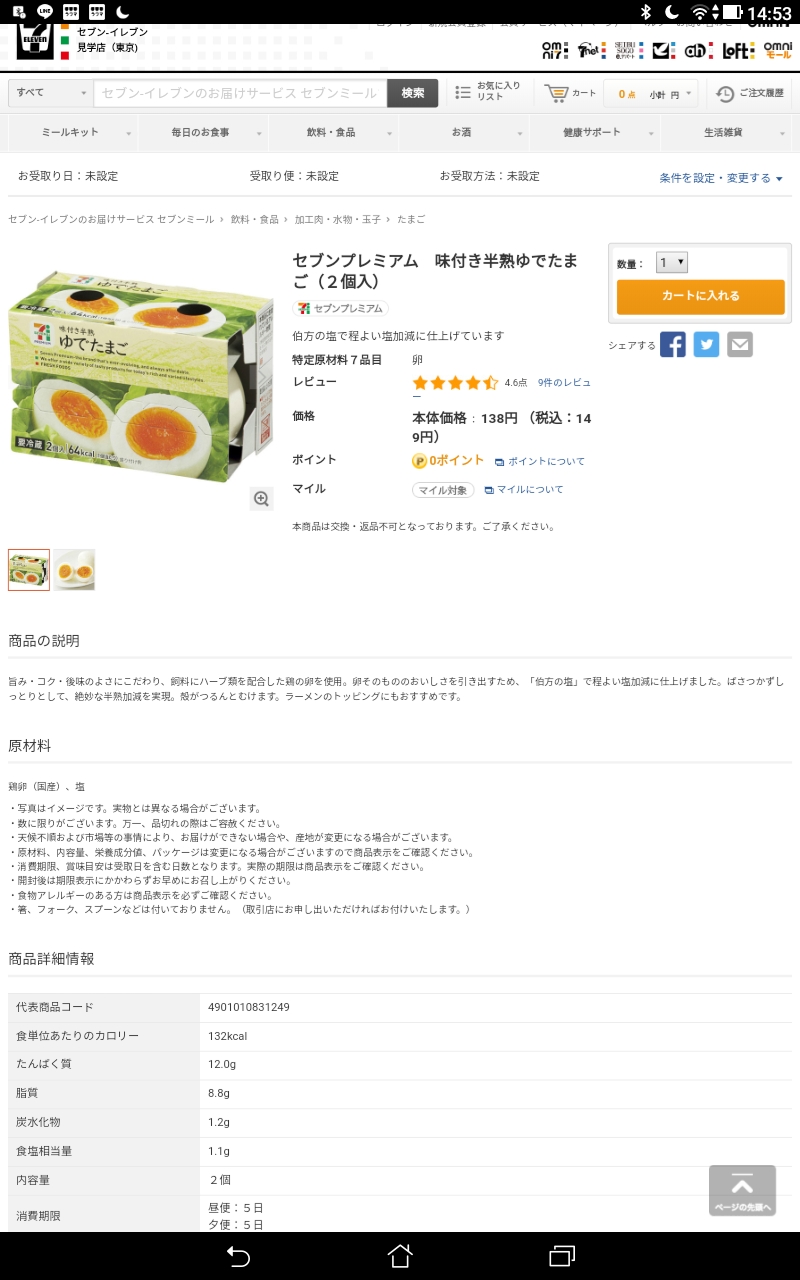Share product by email envelope icon
The height and width of the screenshot is (1280, 800).
[x=739, y=345]
